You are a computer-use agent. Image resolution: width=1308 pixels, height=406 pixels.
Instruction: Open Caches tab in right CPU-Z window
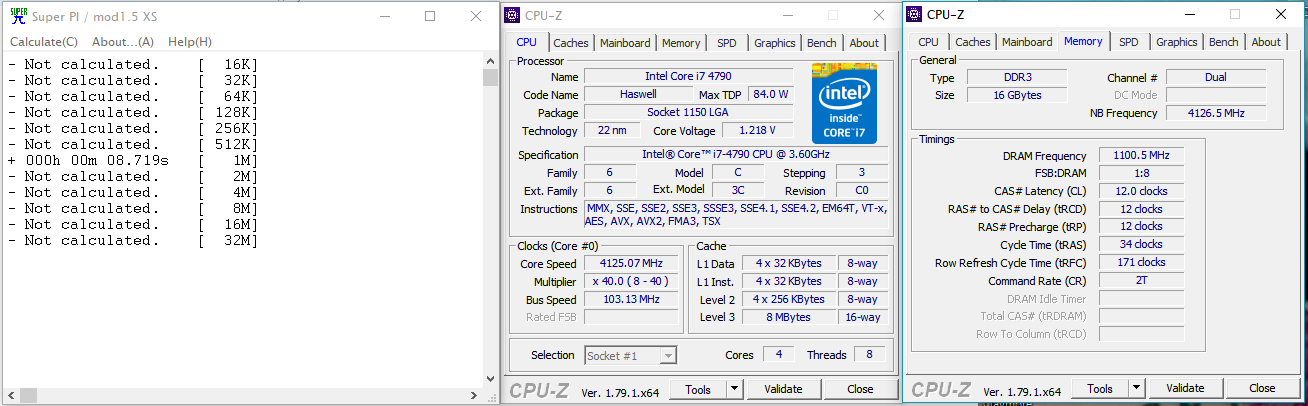pyautogui.click(x=972, y=42)
